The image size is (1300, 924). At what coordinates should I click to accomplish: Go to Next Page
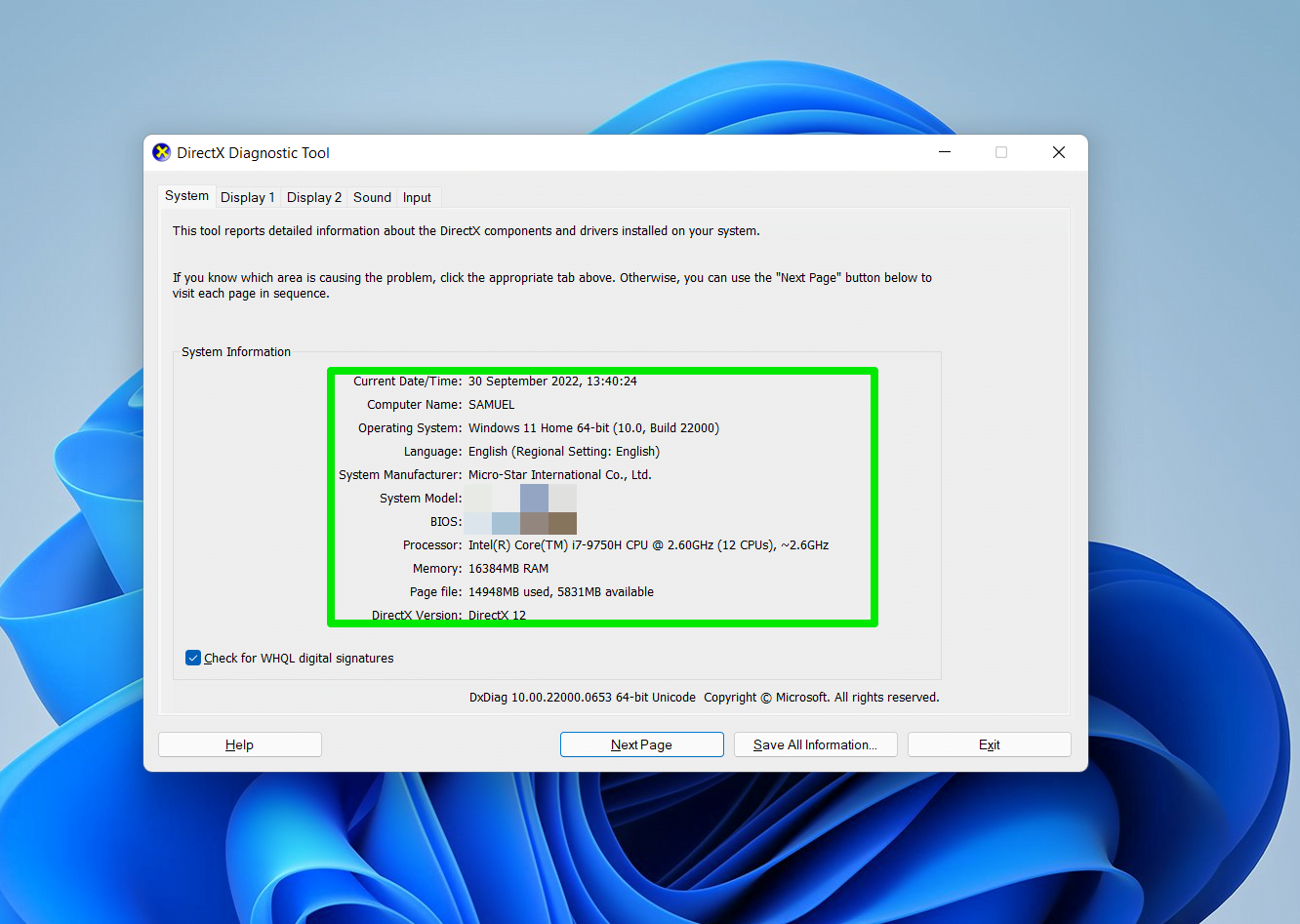pyautogui.click(x=642, y=744)
